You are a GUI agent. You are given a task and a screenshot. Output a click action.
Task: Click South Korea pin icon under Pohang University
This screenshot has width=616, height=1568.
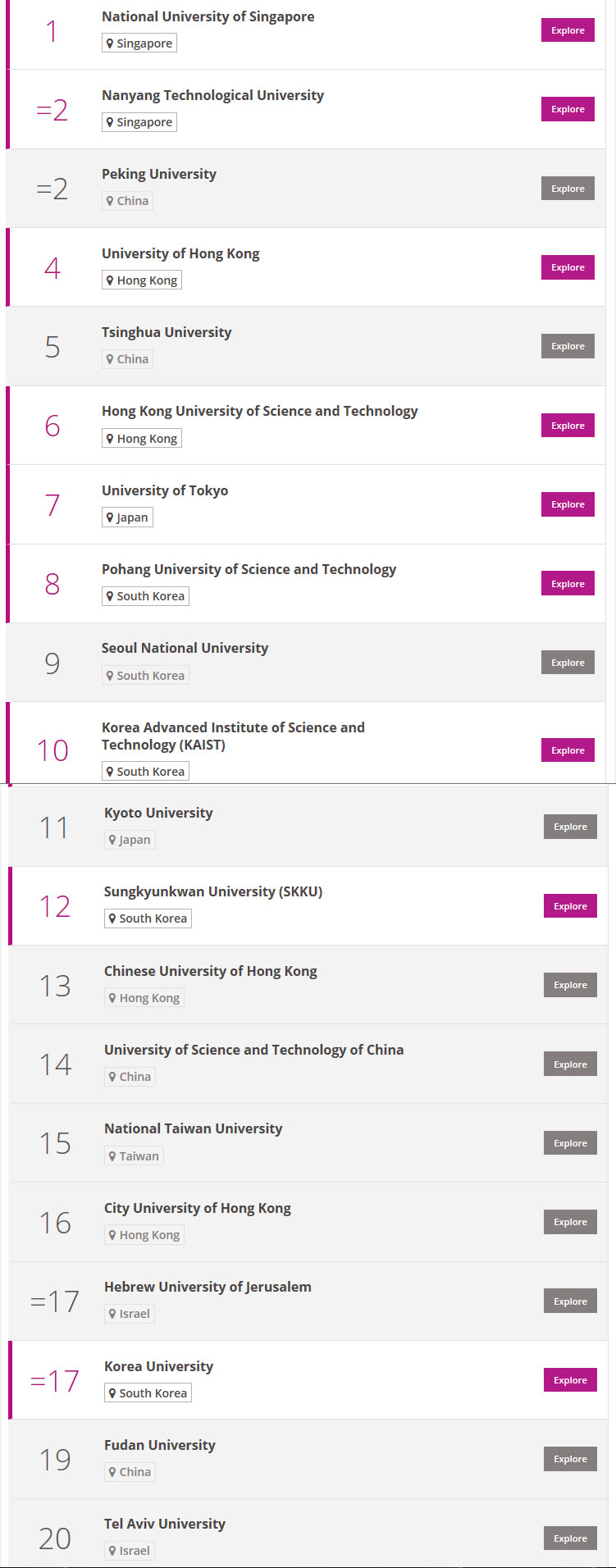[110, 596]
